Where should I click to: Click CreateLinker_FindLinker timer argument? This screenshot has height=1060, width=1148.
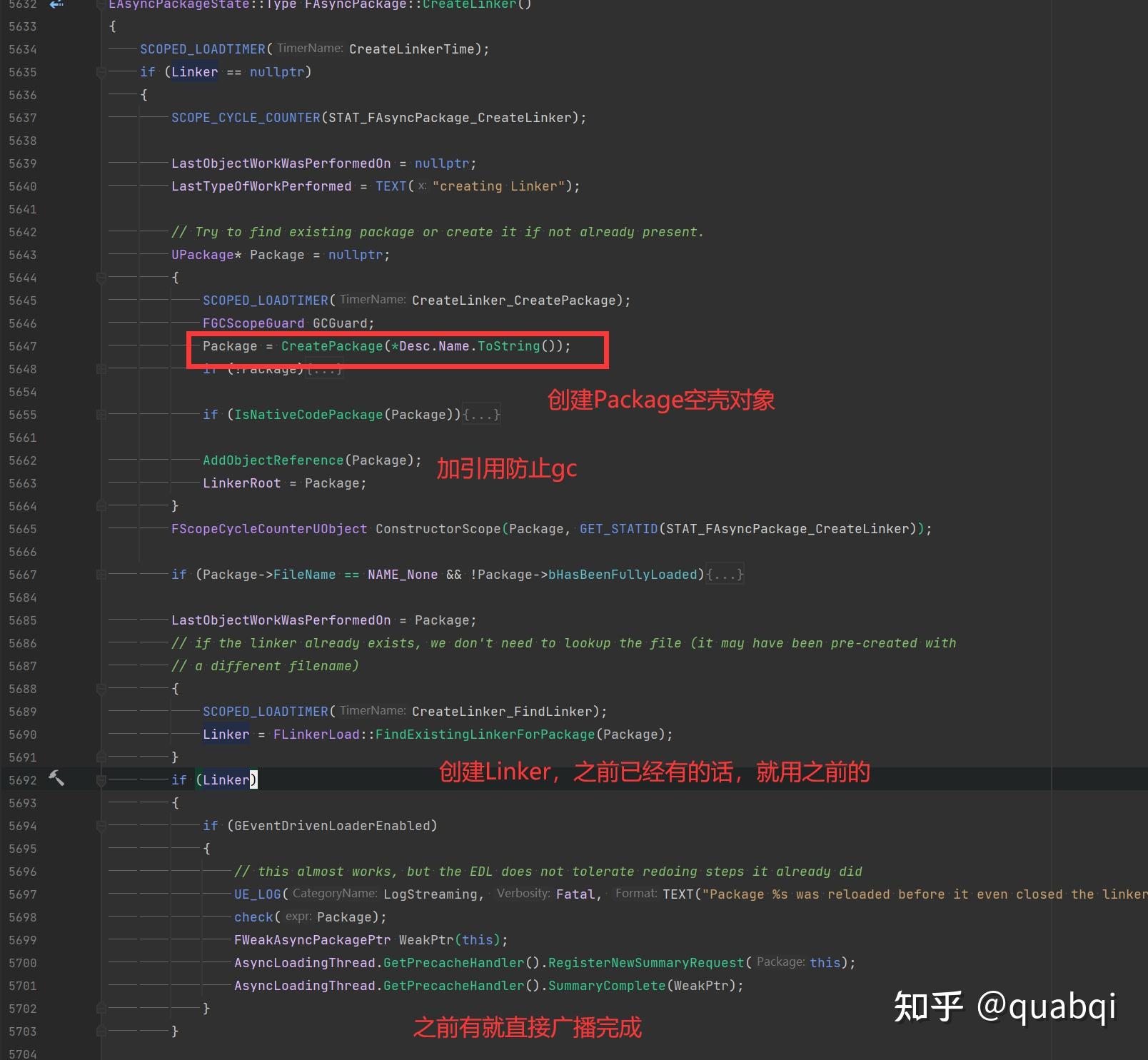point(502,712)
